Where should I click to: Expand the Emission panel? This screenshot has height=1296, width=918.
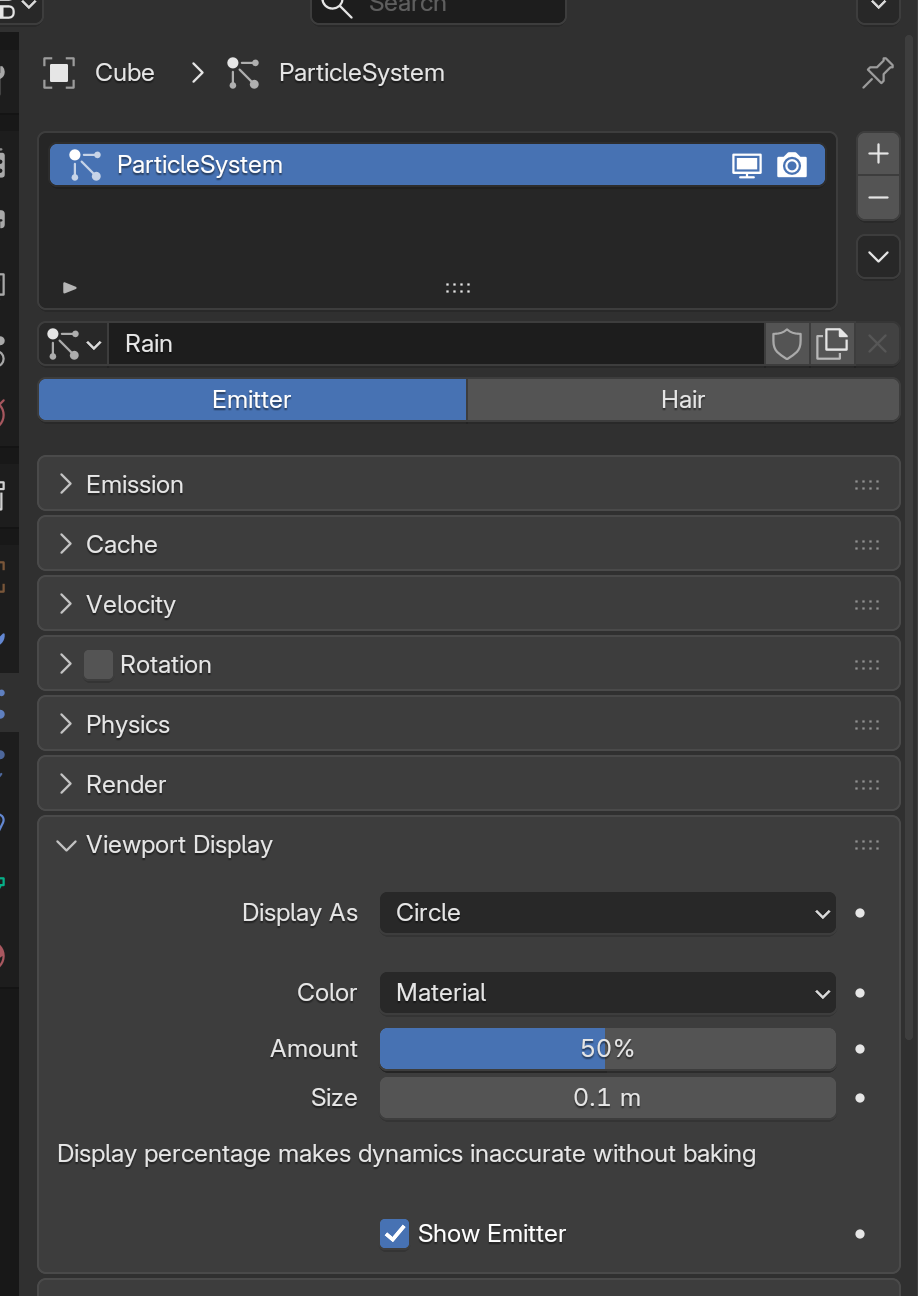66,485
